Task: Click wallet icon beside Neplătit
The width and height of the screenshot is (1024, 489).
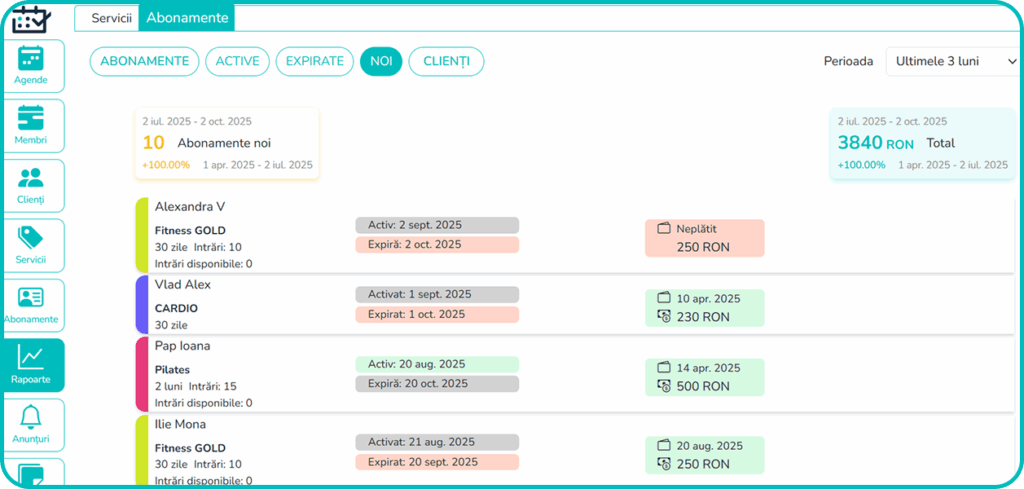Action: coord(662,229)
